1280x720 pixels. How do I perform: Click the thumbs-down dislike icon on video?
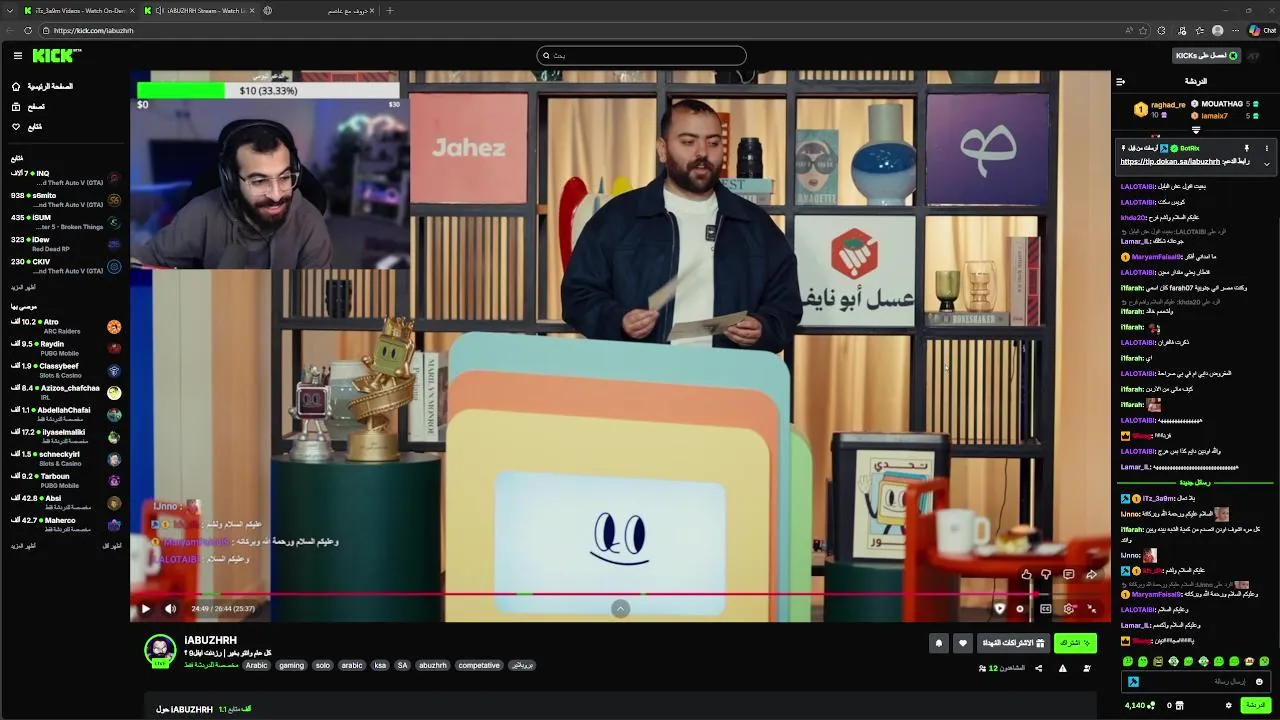tap(1046, 574)
